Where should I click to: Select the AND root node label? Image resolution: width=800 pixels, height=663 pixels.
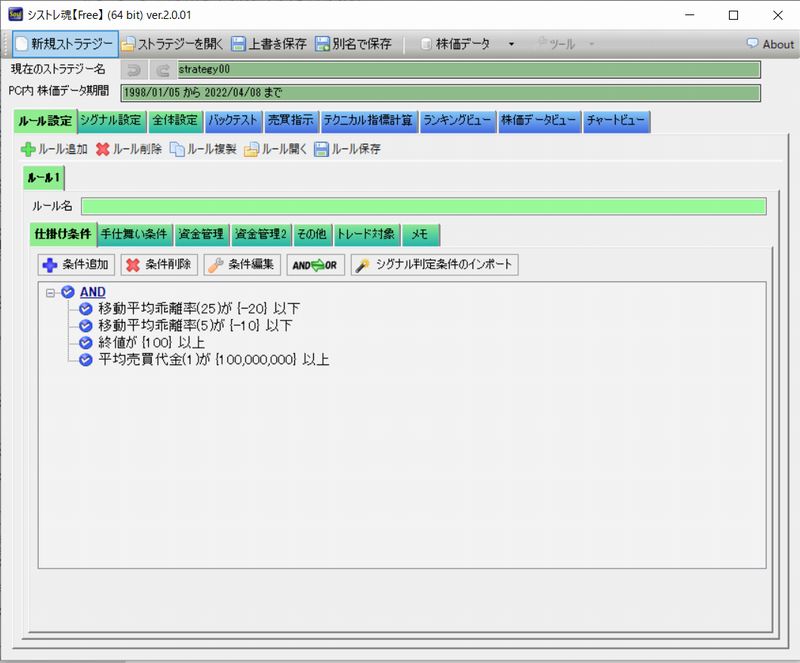(93, 292)
